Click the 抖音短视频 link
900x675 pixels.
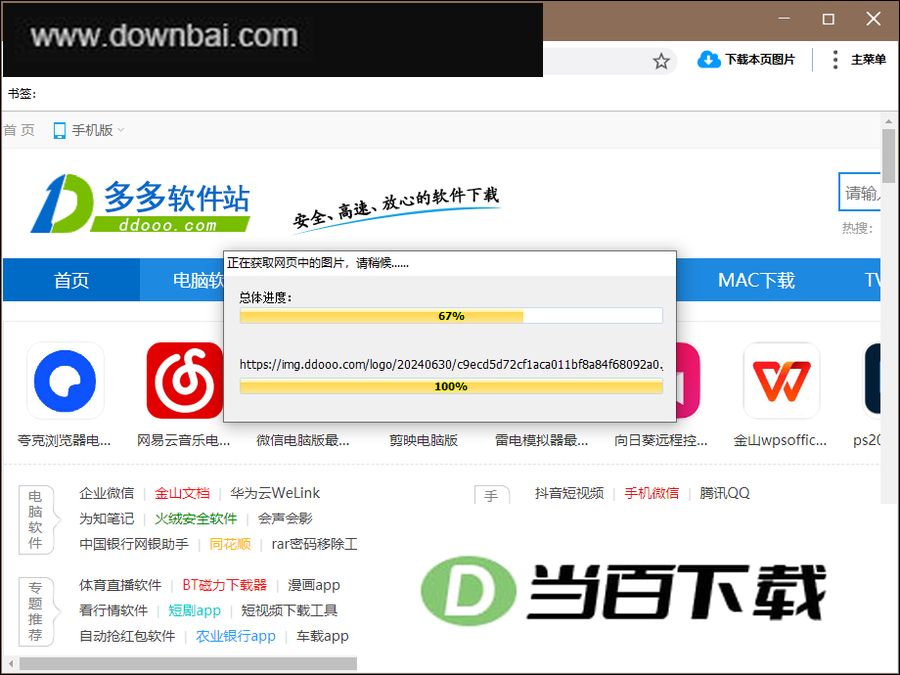pos(569,493)
